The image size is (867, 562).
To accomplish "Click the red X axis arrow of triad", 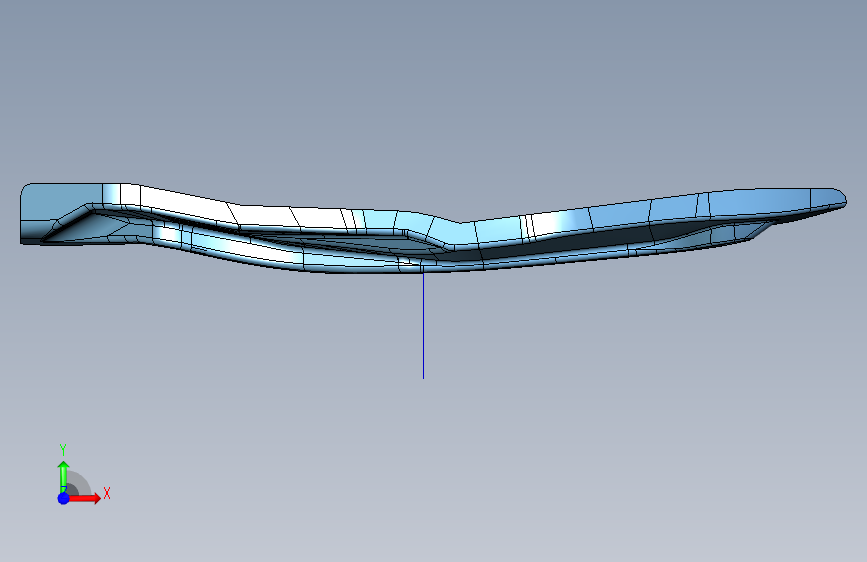I will [x=84, y=498].
